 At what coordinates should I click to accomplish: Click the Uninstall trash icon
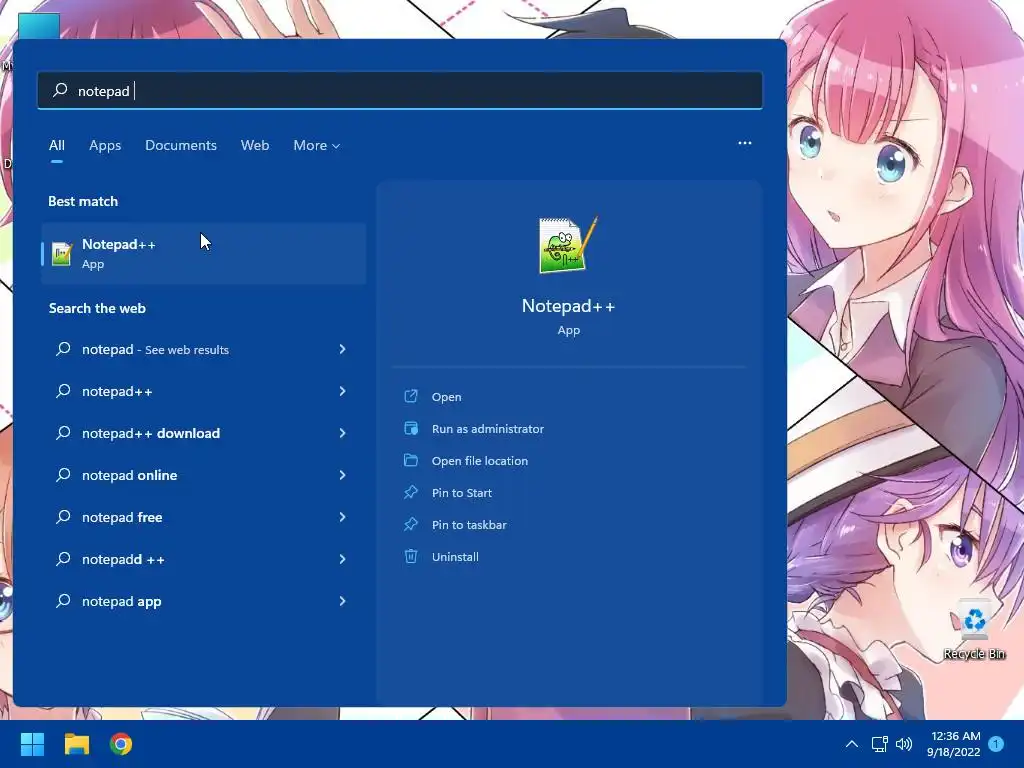[x=411, y=556]
